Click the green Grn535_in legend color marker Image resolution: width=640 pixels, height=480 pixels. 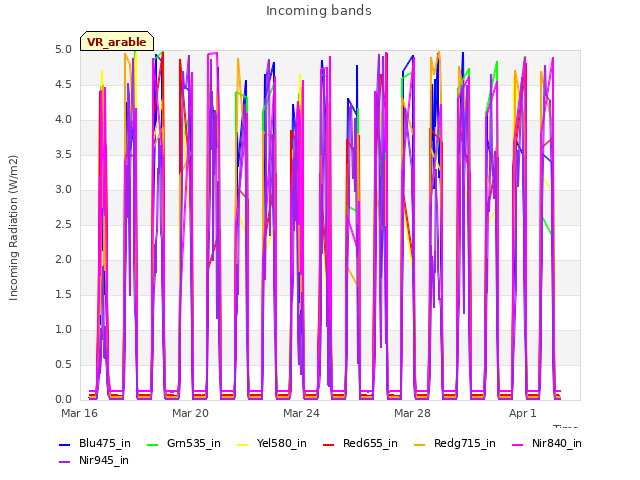point(152,444)
